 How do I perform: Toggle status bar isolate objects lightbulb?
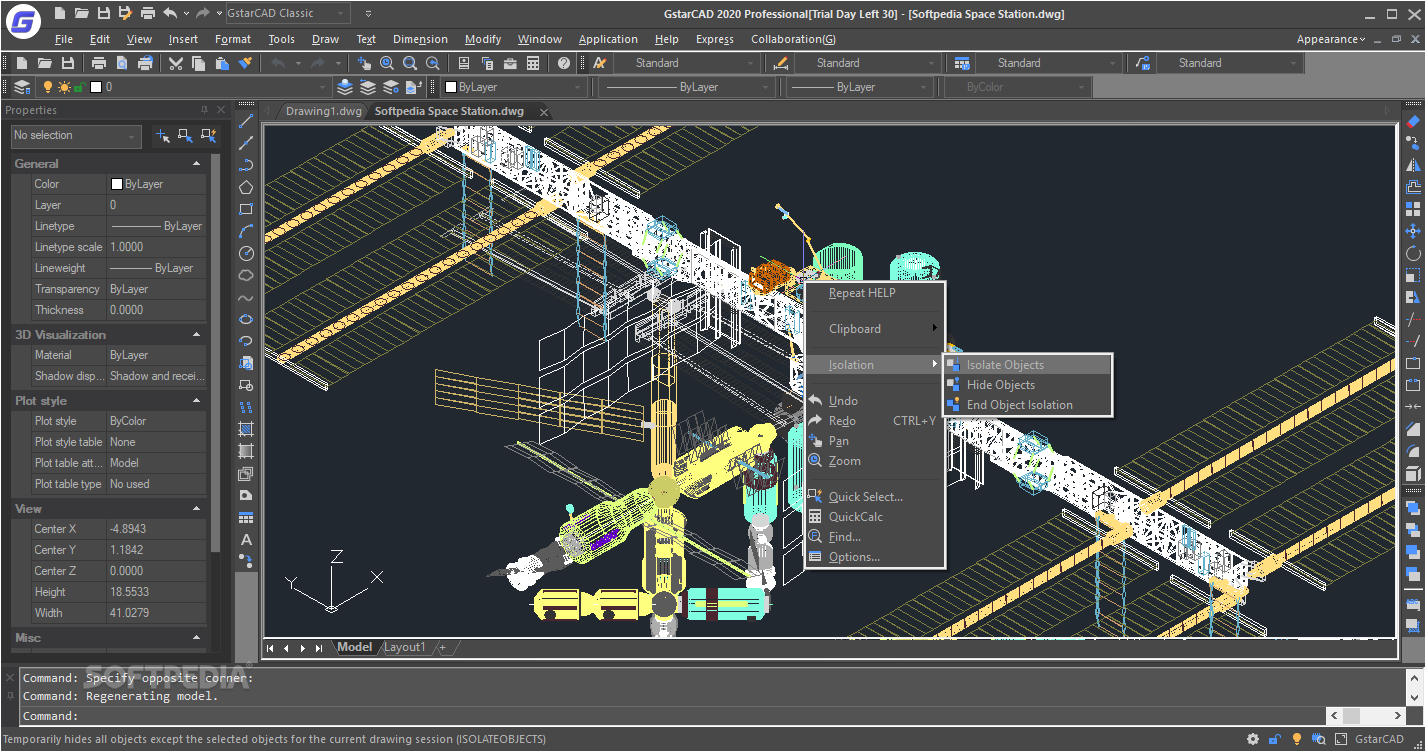tap(1297, 739)
